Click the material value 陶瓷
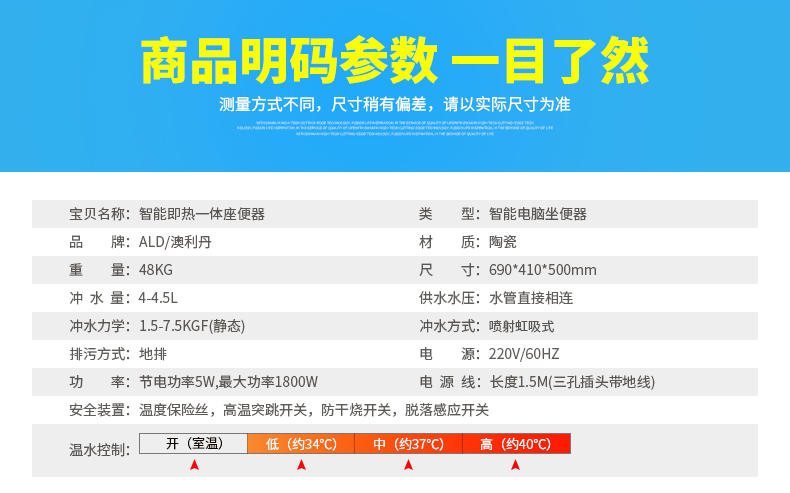This screenshot has height=493, width=790. [502, 242]
